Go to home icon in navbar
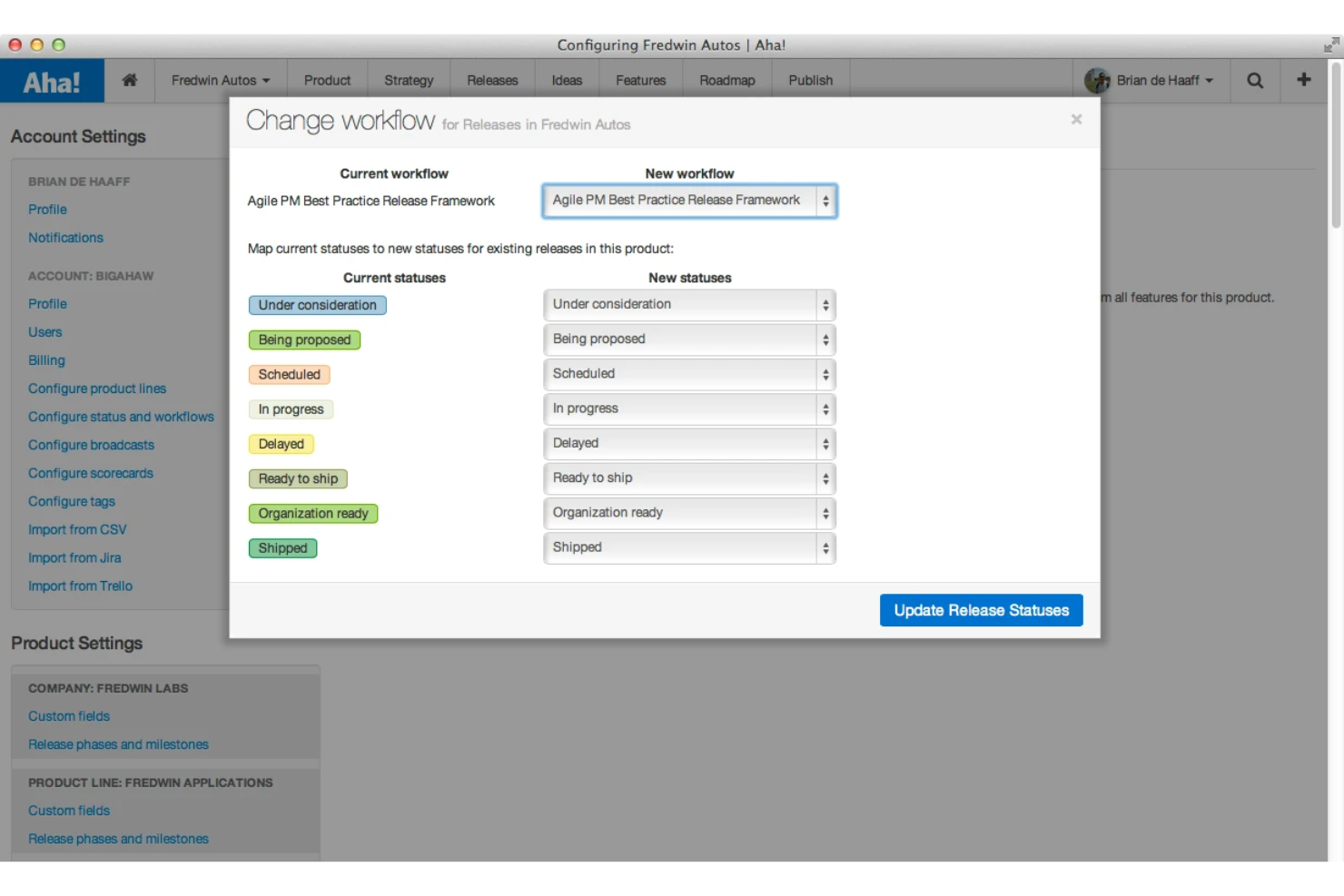The image size is (1344, 896). click(x=130, y=80)
